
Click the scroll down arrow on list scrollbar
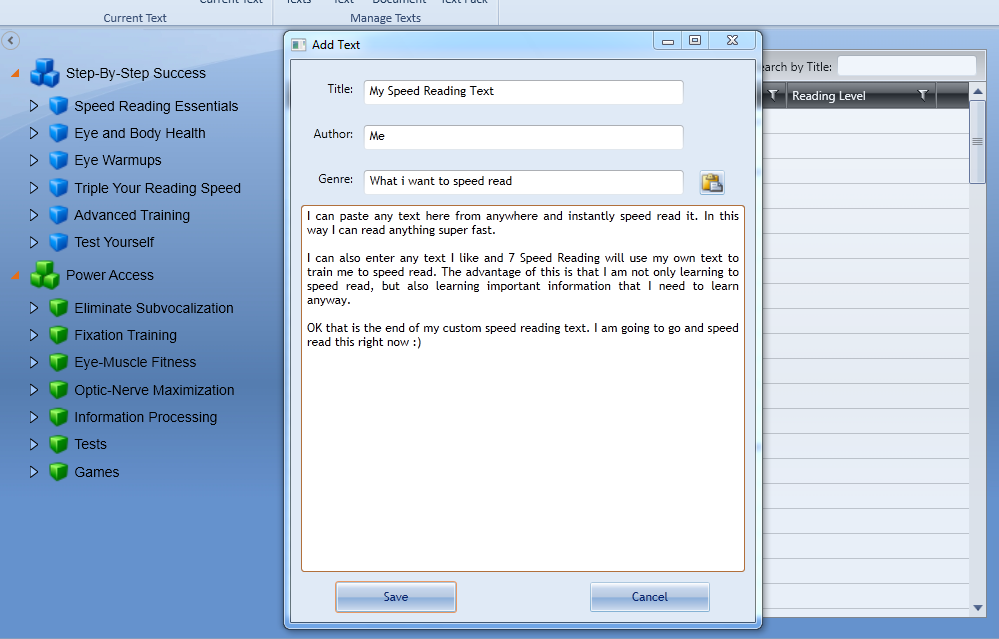[x=978, y=607]
